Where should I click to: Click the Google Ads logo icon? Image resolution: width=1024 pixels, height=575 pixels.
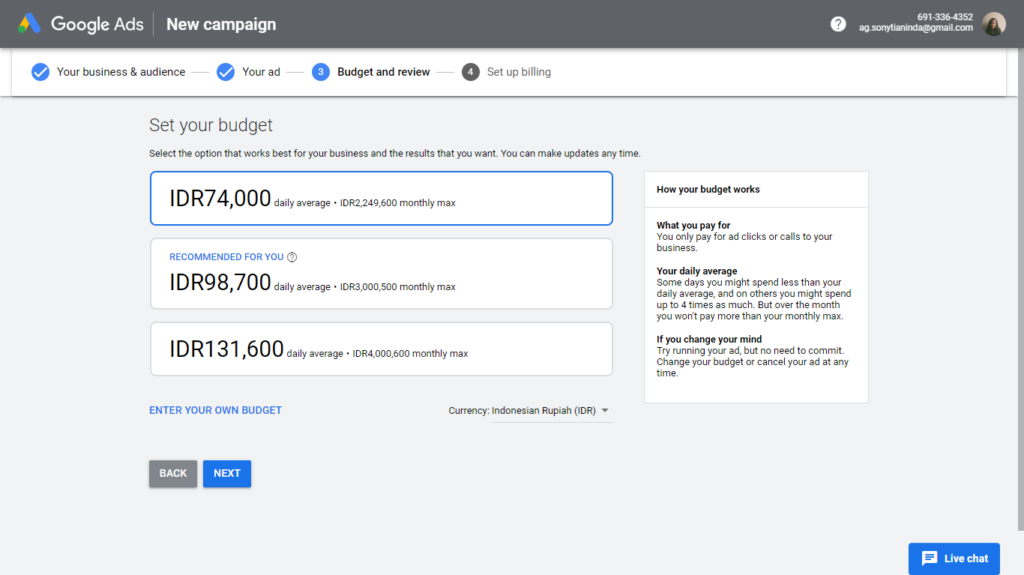tap(28, 24)
